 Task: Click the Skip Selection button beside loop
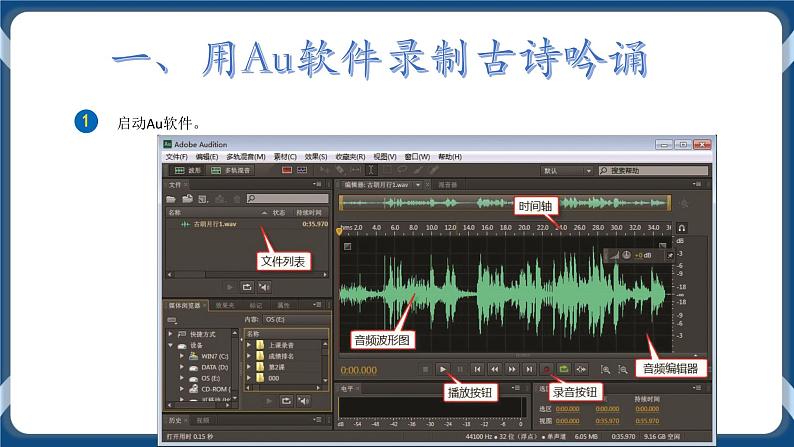coord(581,370)
